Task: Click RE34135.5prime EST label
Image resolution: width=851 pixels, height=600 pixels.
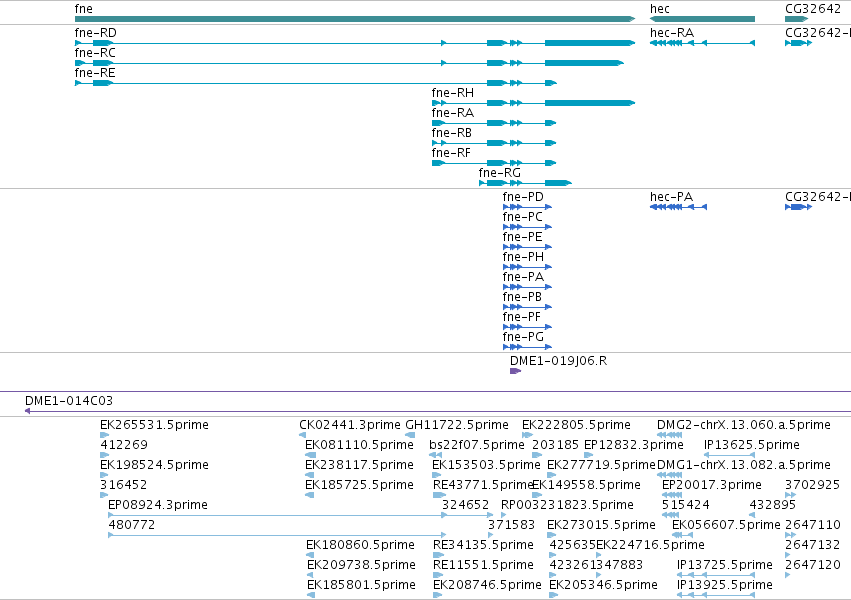Action: 484,545
